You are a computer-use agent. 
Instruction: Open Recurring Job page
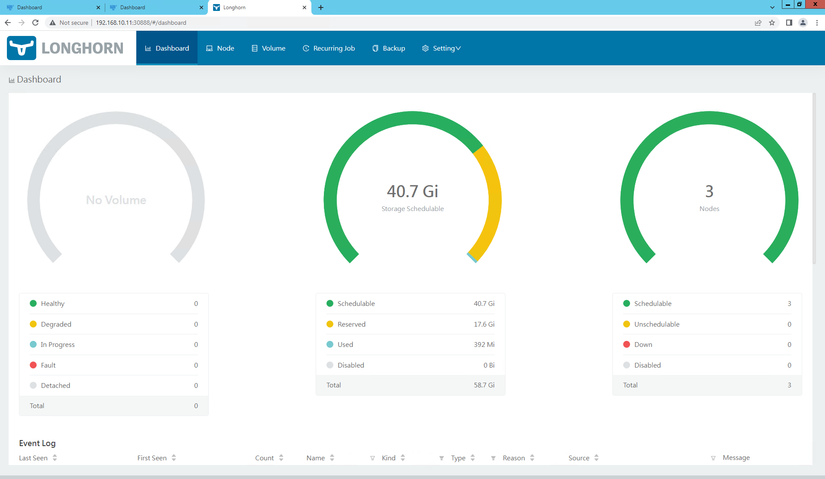coord(328,48)
